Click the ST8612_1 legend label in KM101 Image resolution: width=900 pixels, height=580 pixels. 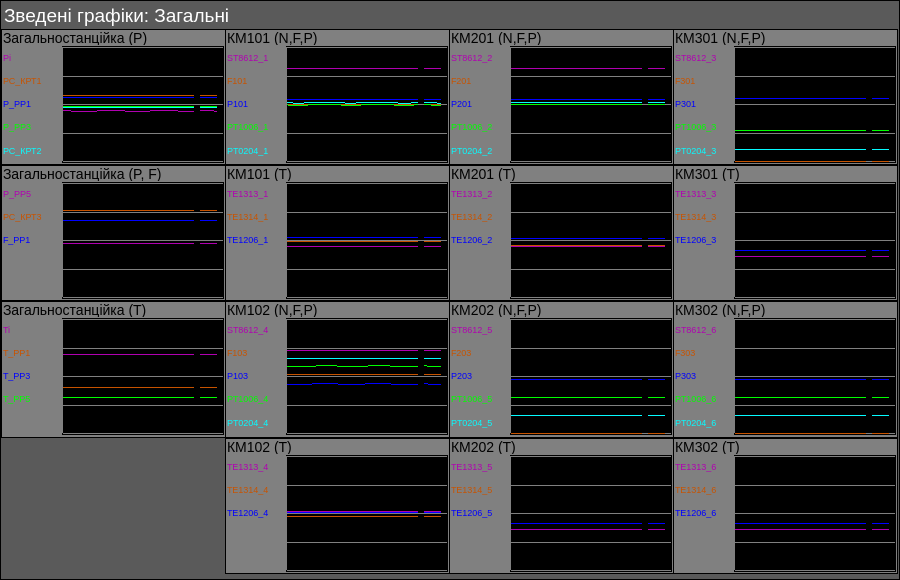pos(247,58)
